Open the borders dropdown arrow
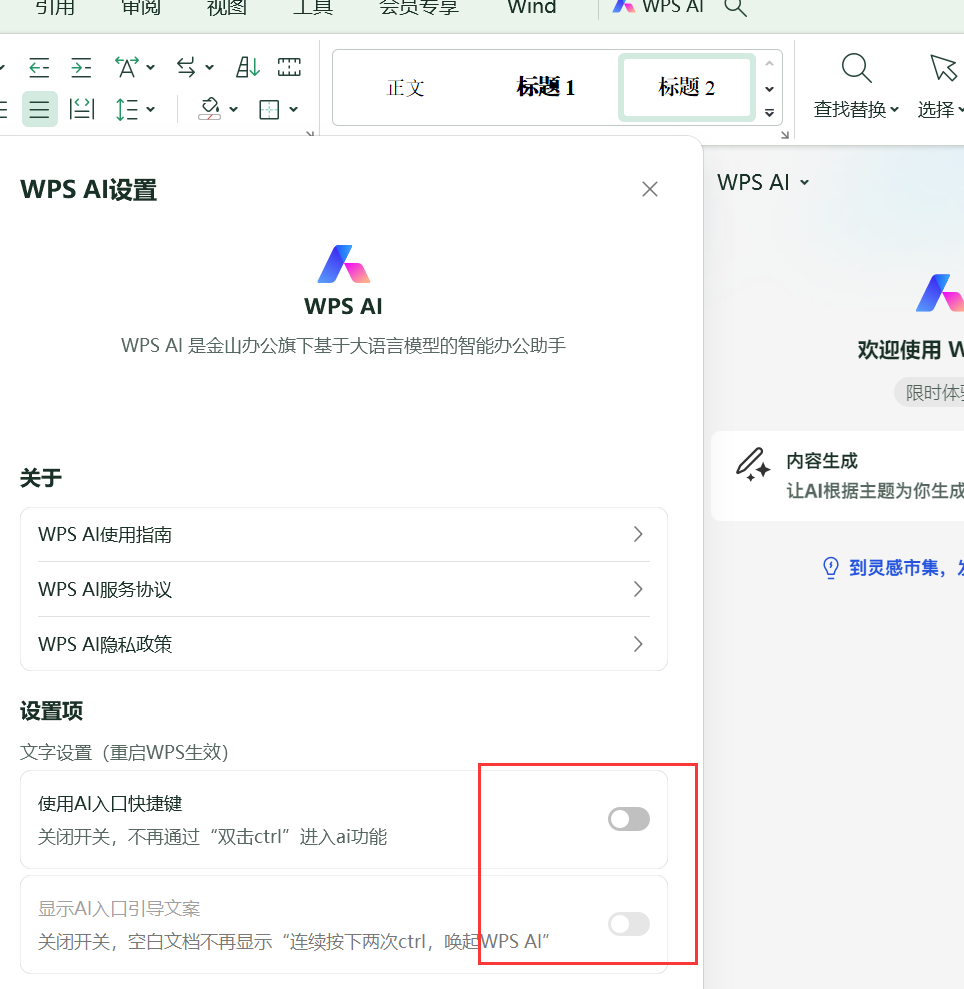The height and width of the screenshot is (989, 964). [x=293, y=109]
